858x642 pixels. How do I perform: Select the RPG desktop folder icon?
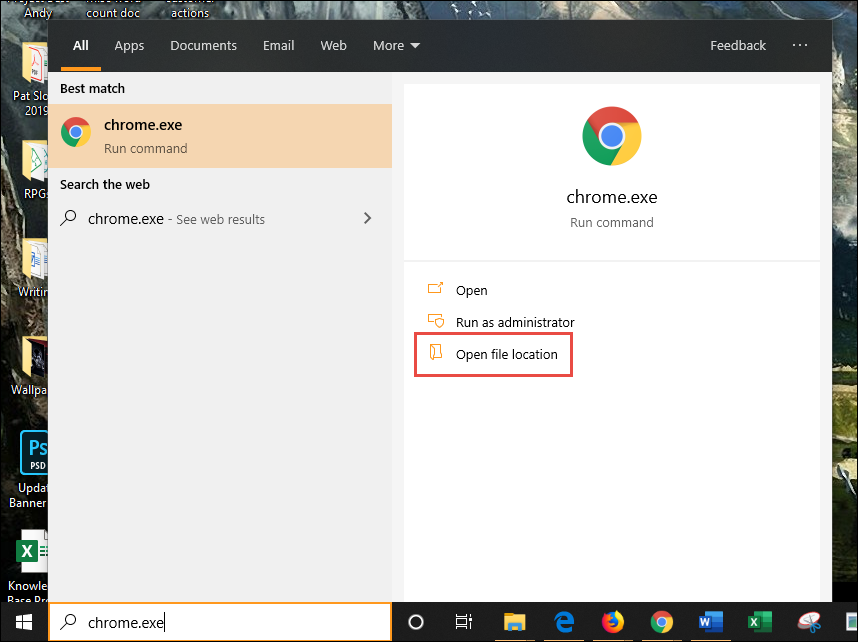(x=35, y=170)
